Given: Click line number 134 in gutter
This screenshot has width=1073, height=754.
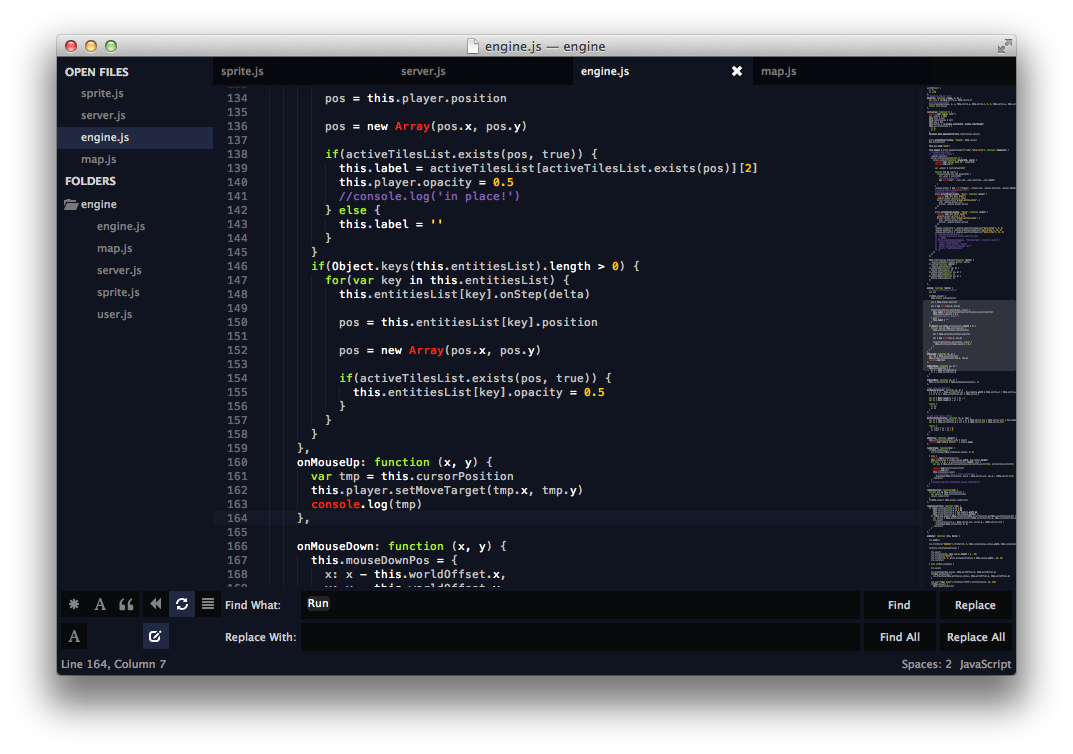Looking at the screenshot, I should [x=237, y=99].
